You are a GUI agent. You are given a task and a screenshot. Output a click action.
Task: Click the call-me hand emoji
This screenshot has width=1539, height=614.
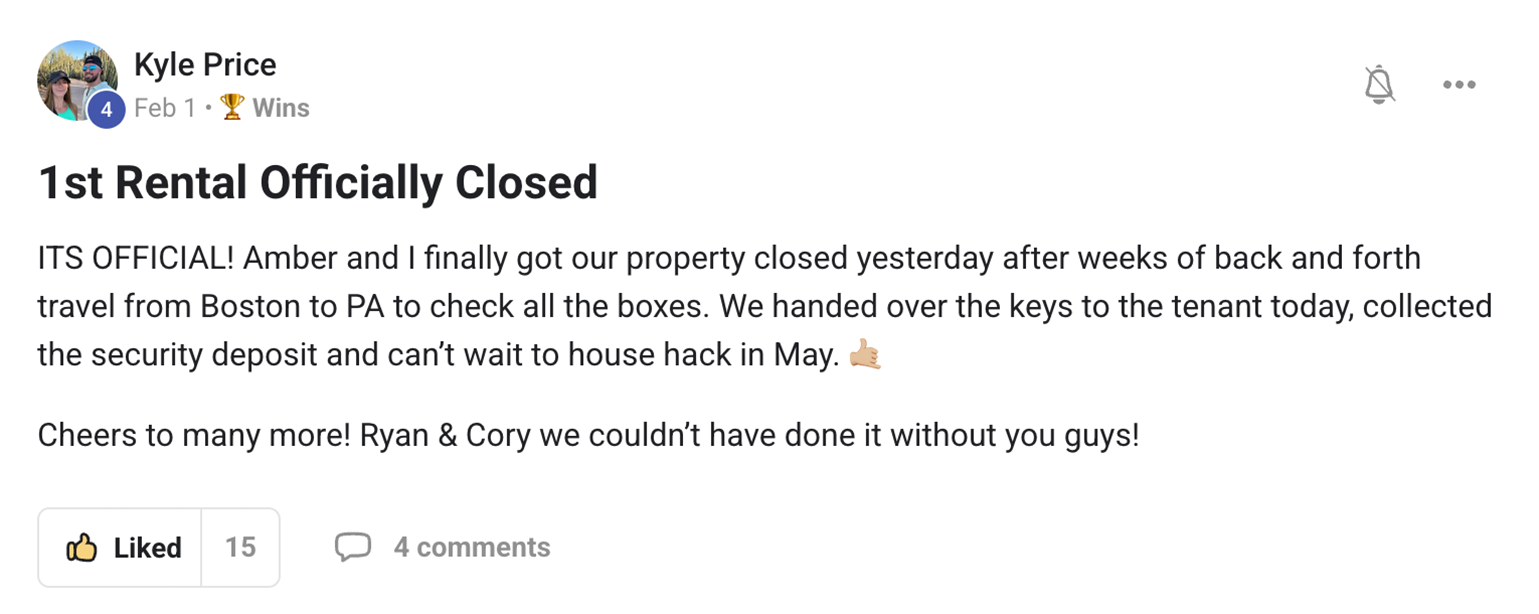tap(864, 354)
